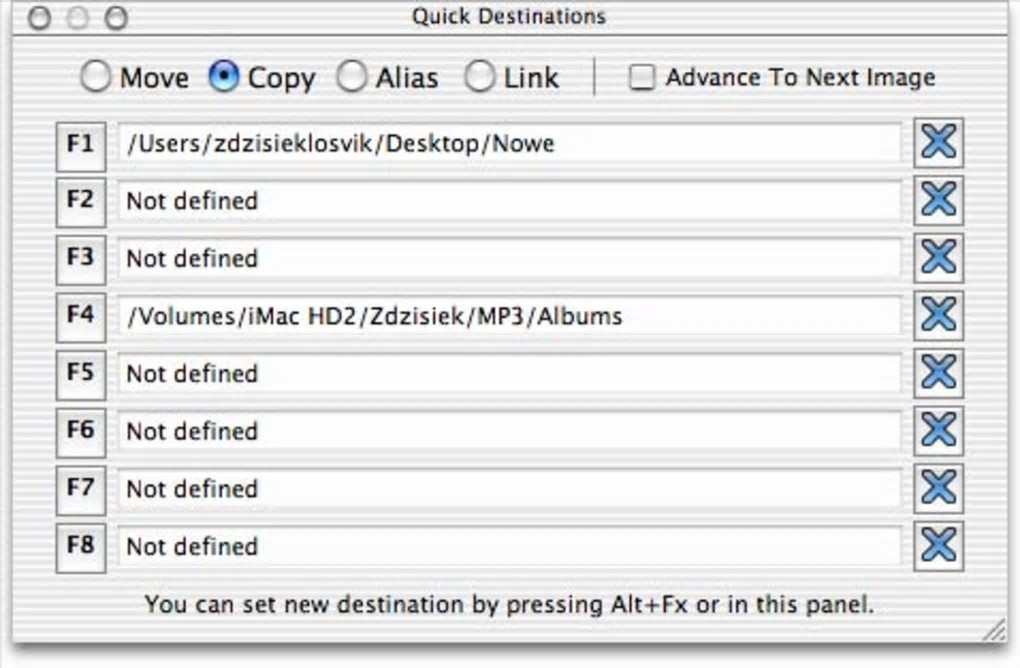Viewport: 1020px width, 668px height.
Task: Remove the F4 Albums destination via X icon
Action: (938, 316)
